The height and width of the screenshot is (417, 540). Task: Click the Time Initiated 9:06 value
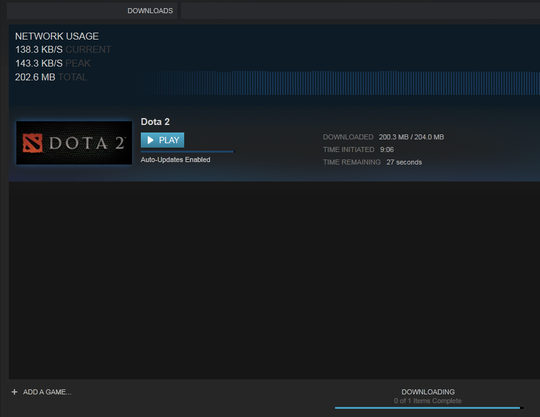pyautogui.click(x=387, y=149)
